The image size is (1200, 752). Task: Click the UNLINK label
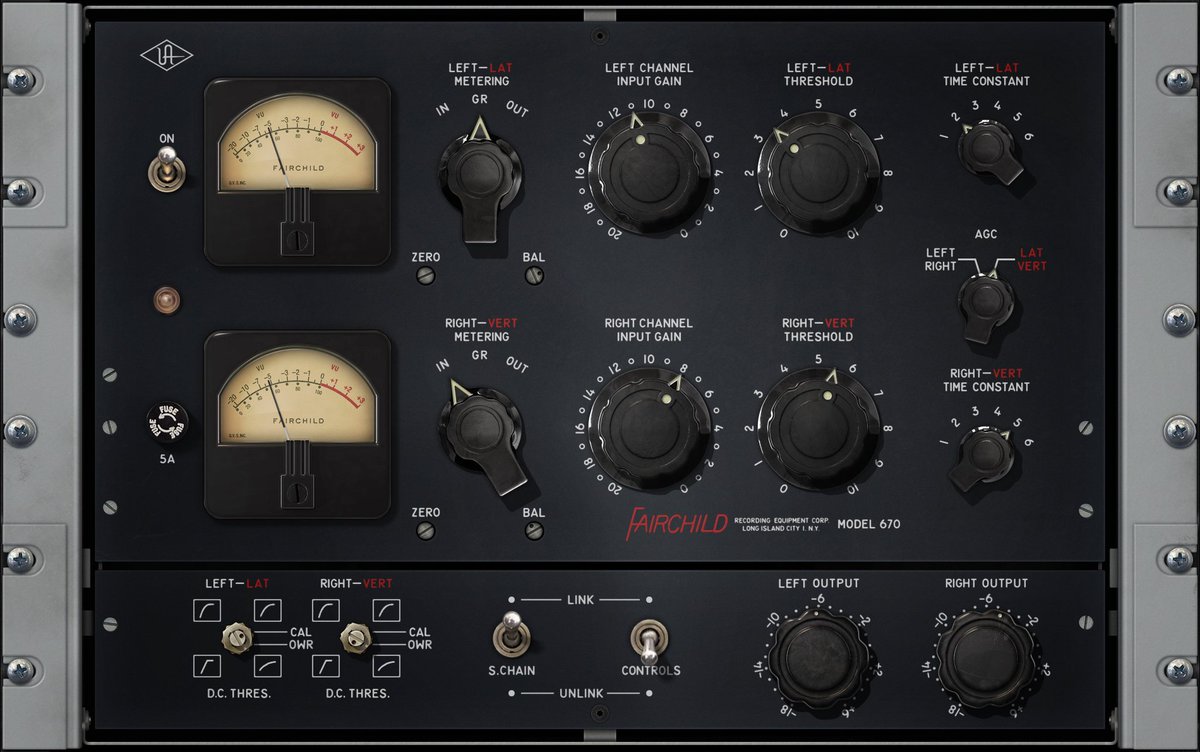click(579, 691)
